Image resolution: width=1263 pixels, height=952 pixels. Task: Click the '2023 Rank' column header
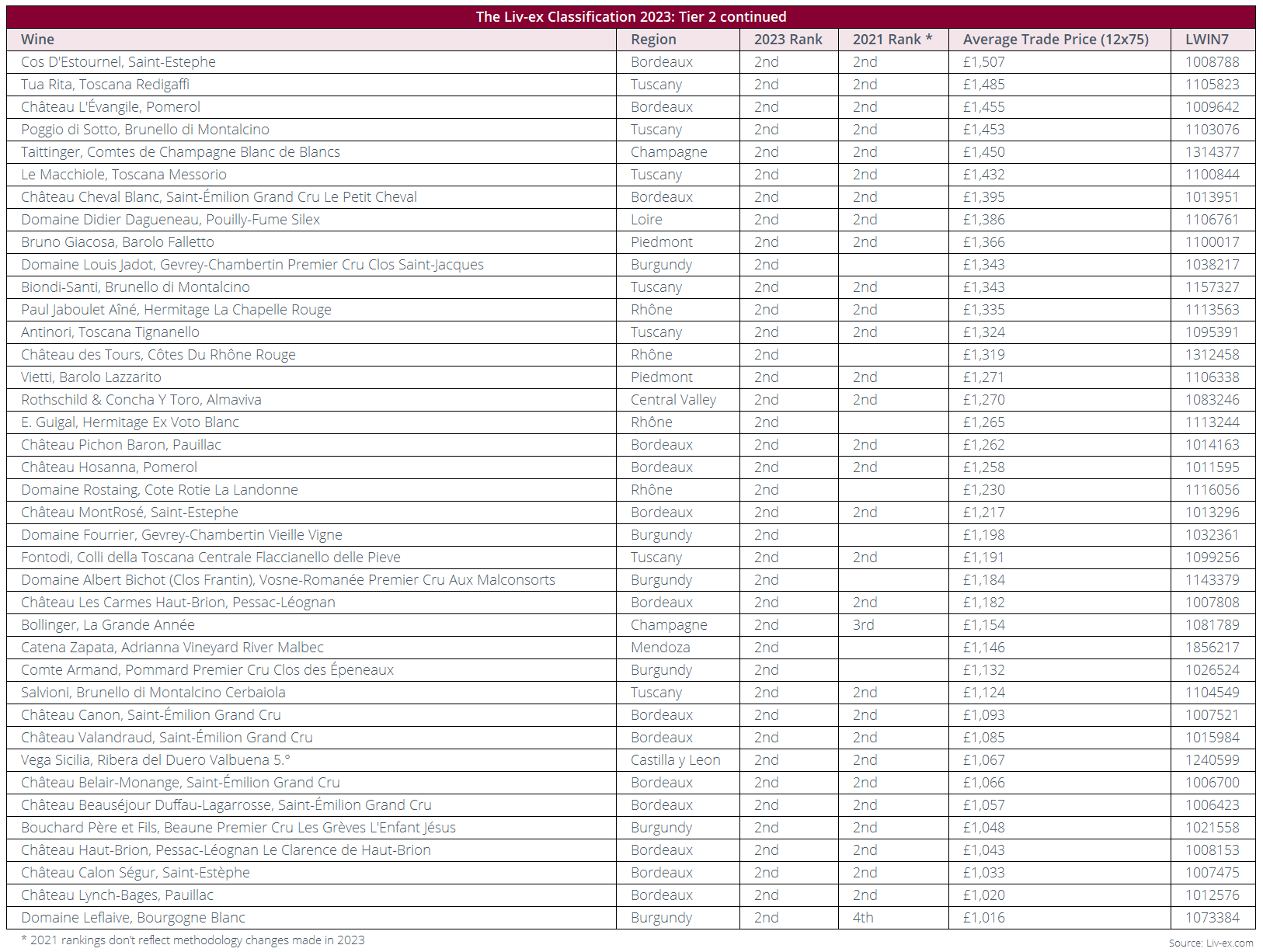coord(788,40)
